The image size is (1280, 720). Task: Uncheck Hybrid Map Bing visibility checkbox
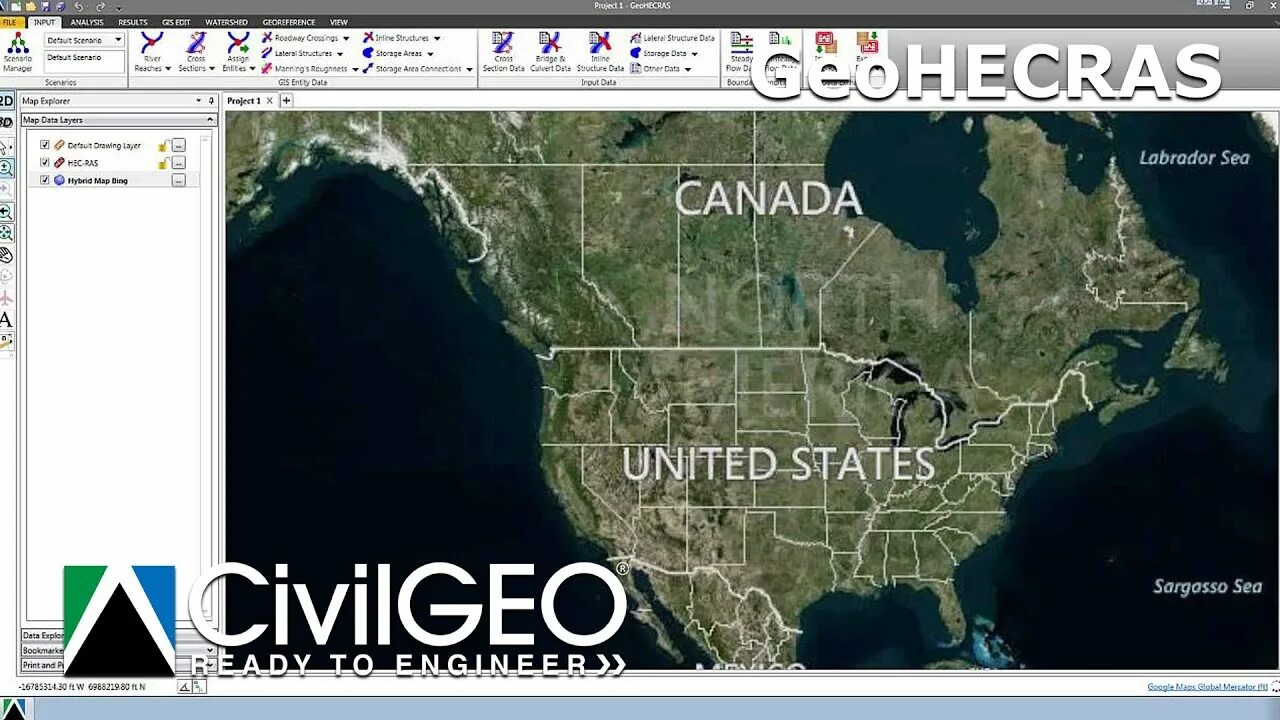[x=45, y=180]
